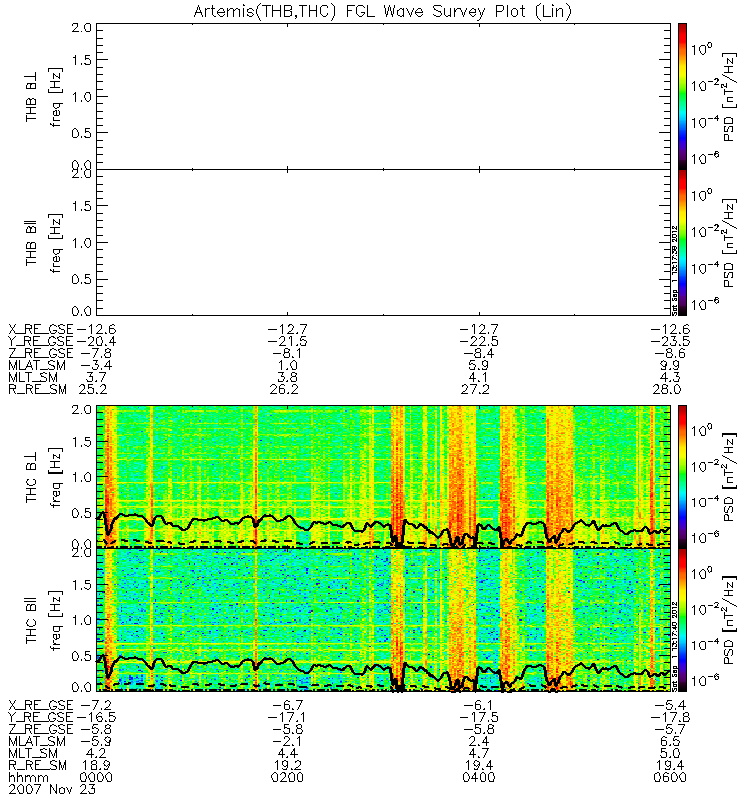This screenshot has width=750, height=800.
Task: Click Y_RE_GSE value -20.4
Action: coord(96,341)
